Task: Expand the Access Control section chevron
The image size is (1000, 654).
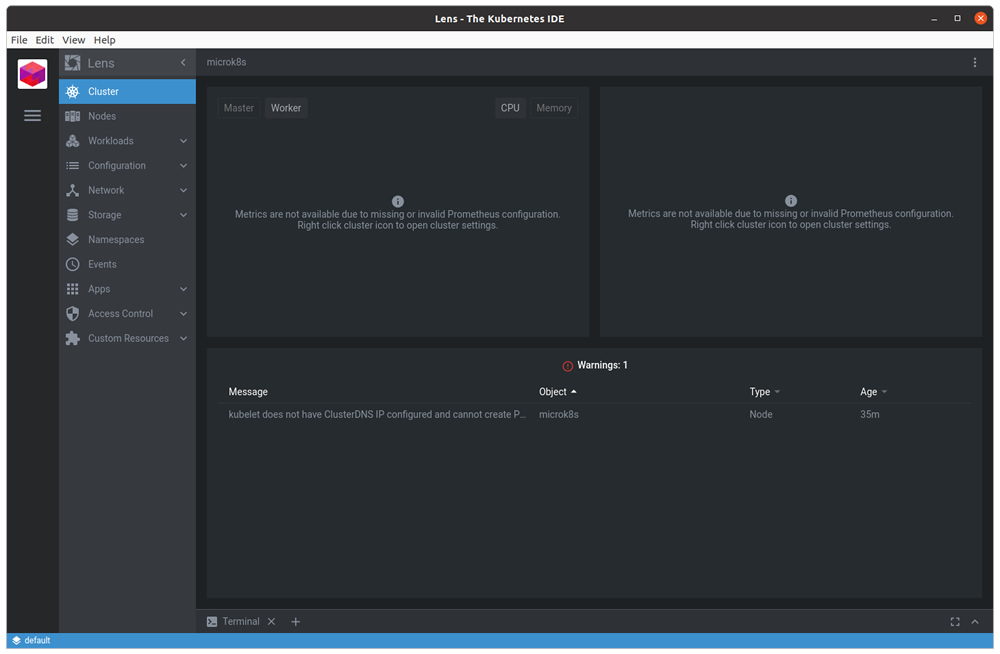Action: [184, 314]
